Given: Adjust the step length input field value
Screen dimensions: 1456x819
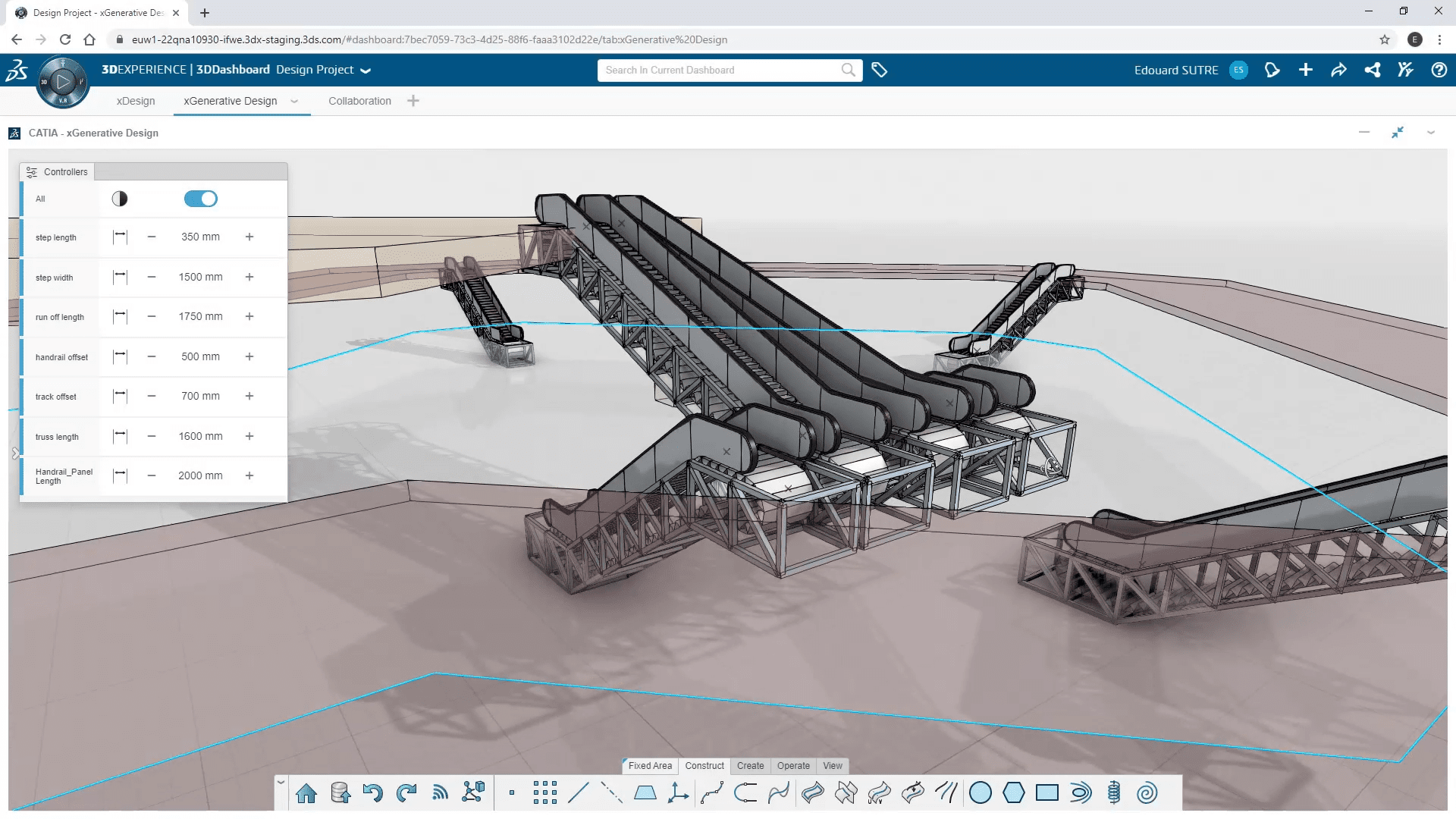Looking at the screenshot, I should coord(200,237).
